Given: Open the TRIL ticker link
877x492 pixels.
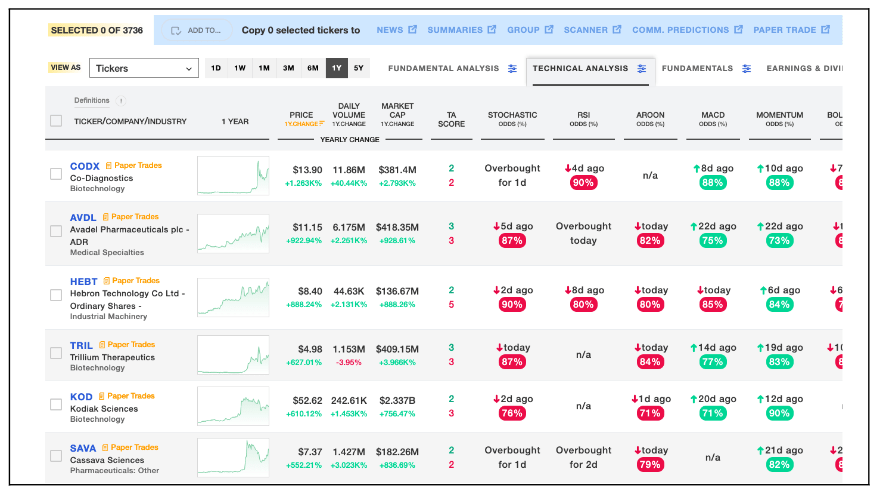Looking at the screenshot, I should (81, 345).
